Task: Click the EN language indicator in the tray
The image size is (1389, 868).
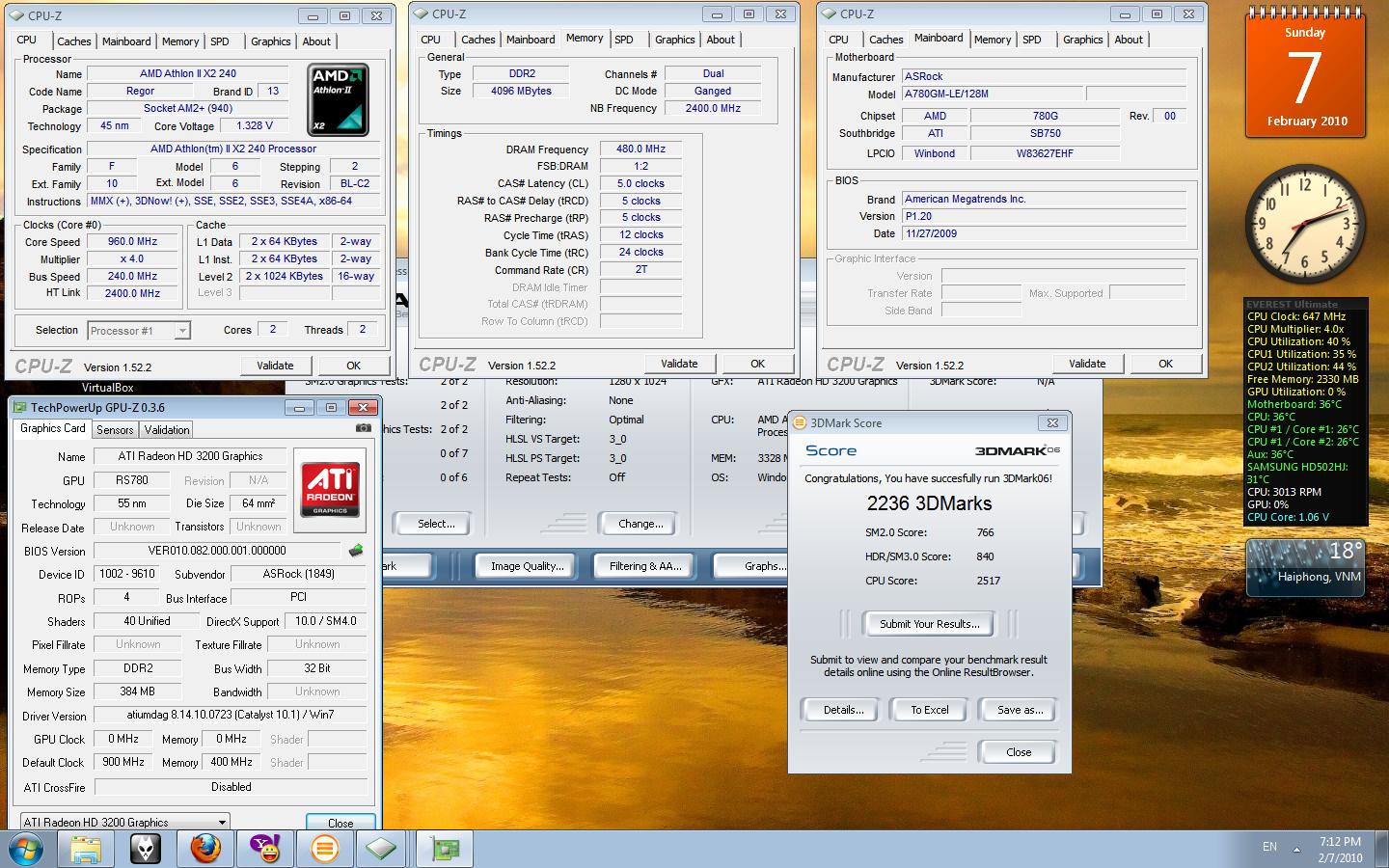Action: (1269, 847)
